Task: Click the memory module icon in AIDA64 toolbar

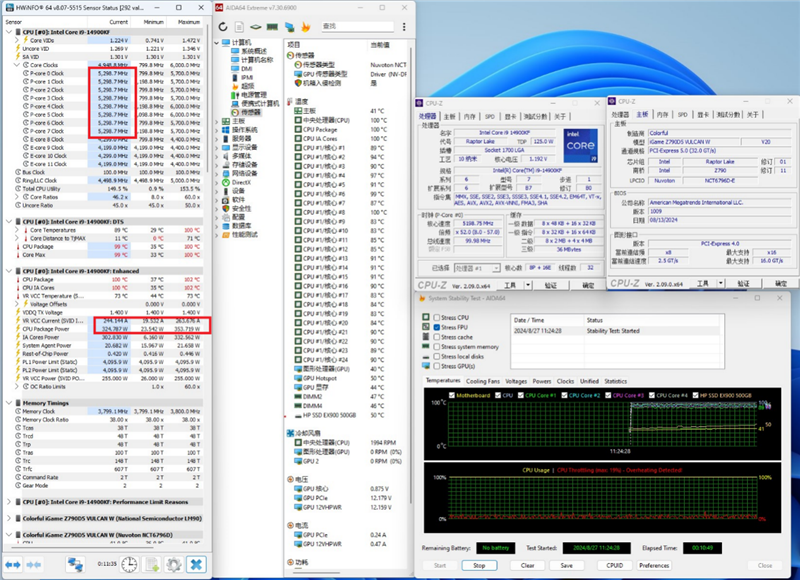Action: click(272, 27)
